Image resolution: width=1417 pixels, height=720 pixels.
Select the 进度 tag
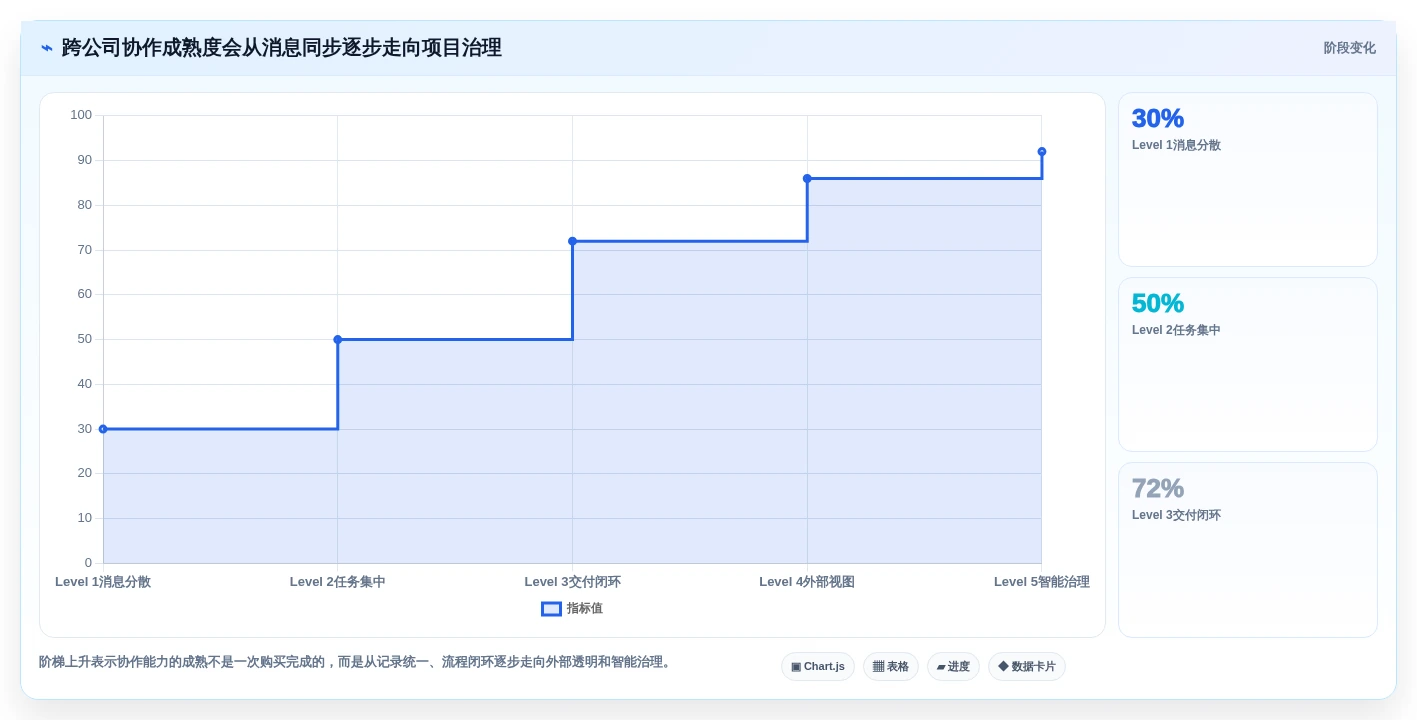point(953,666)
